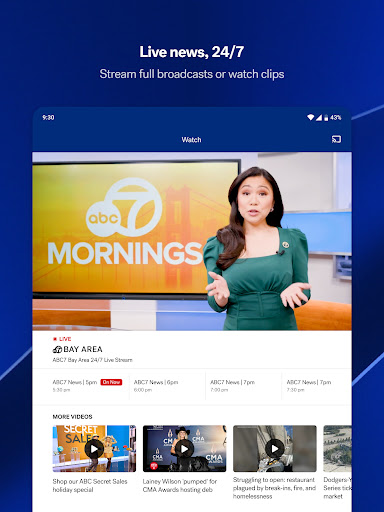Tap the cellular signal icon
The image size is (384, 512).
click(319, 117)
